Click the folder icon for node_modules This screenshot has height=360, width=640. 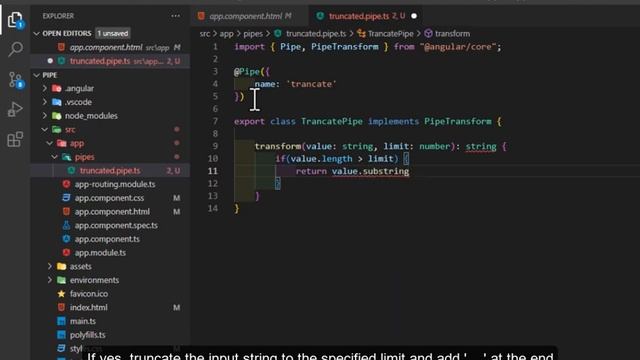57,116
